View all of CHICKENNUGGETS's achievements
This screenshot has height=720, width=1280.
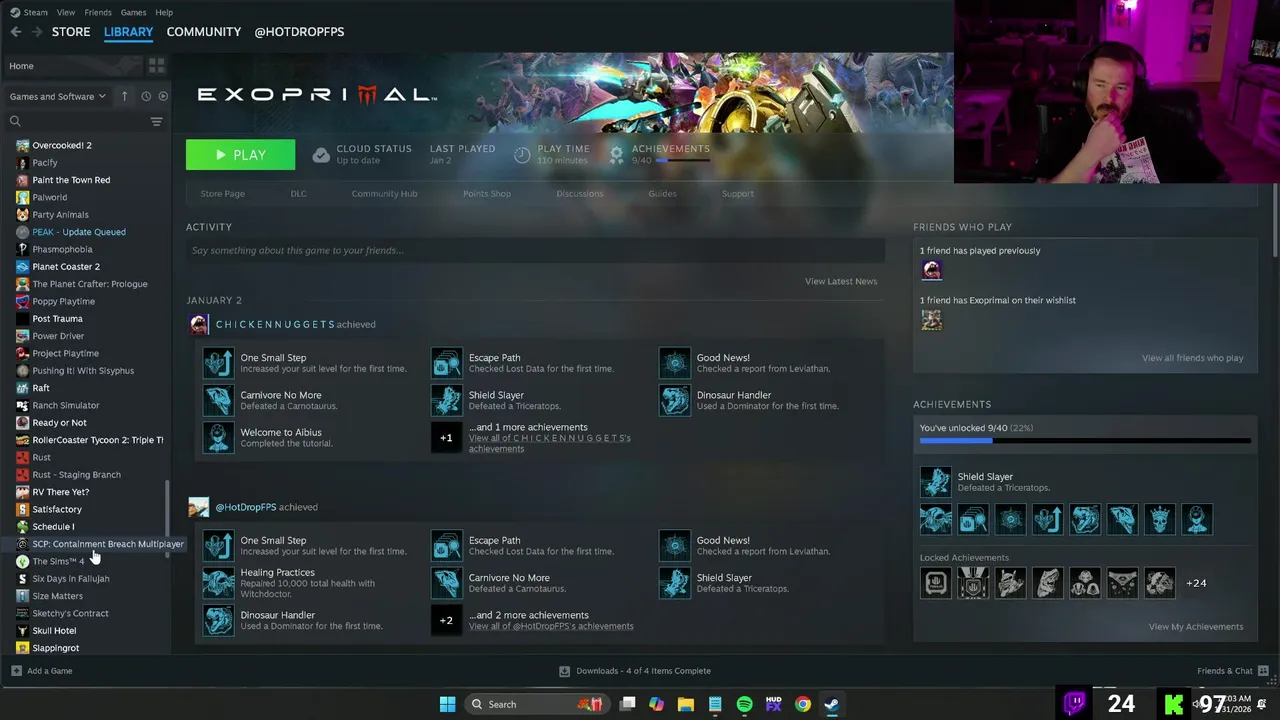(549, 443)
